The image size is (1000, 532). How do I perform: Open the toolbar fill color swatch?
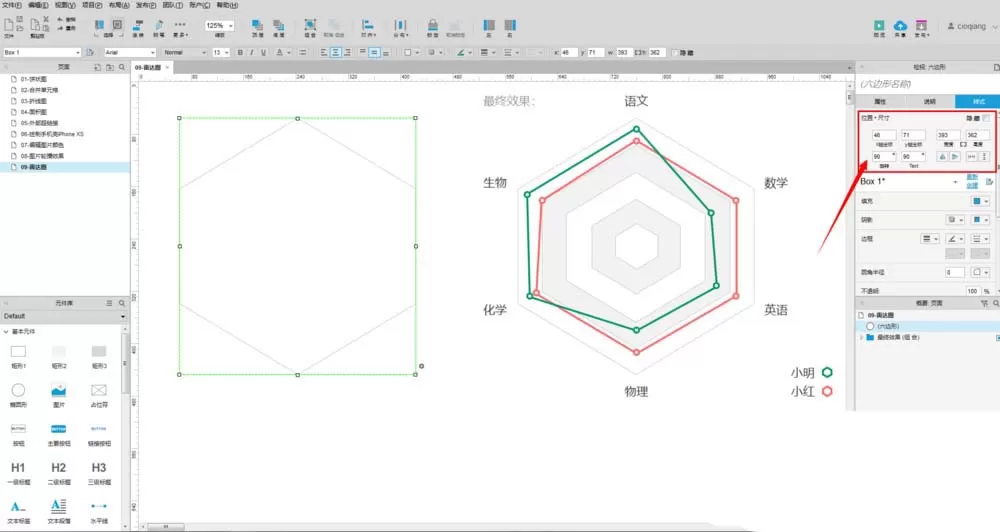(x=411, y=52)
